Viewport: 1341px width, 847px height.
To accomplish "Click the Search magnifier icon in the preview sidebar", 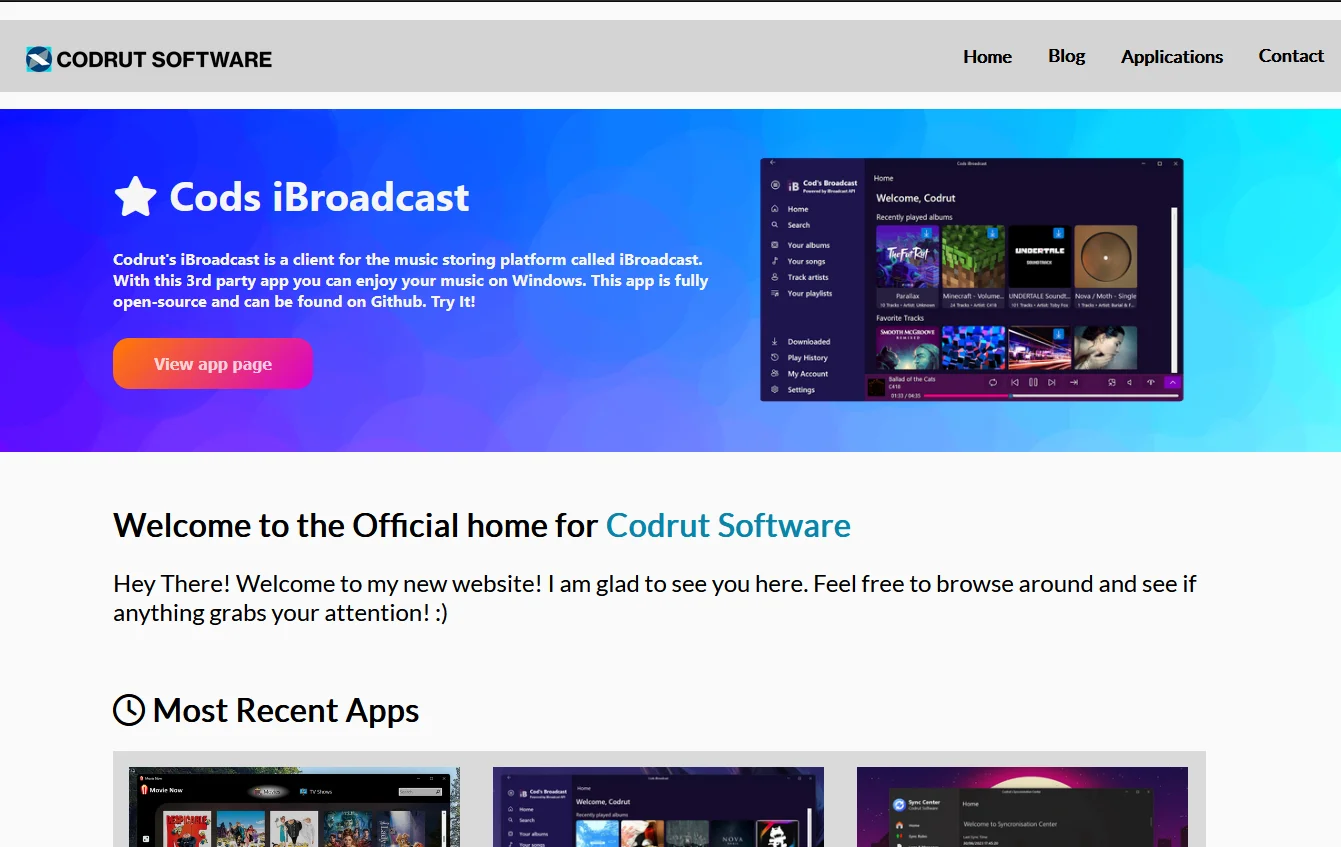I will click(x=775, y=225).
